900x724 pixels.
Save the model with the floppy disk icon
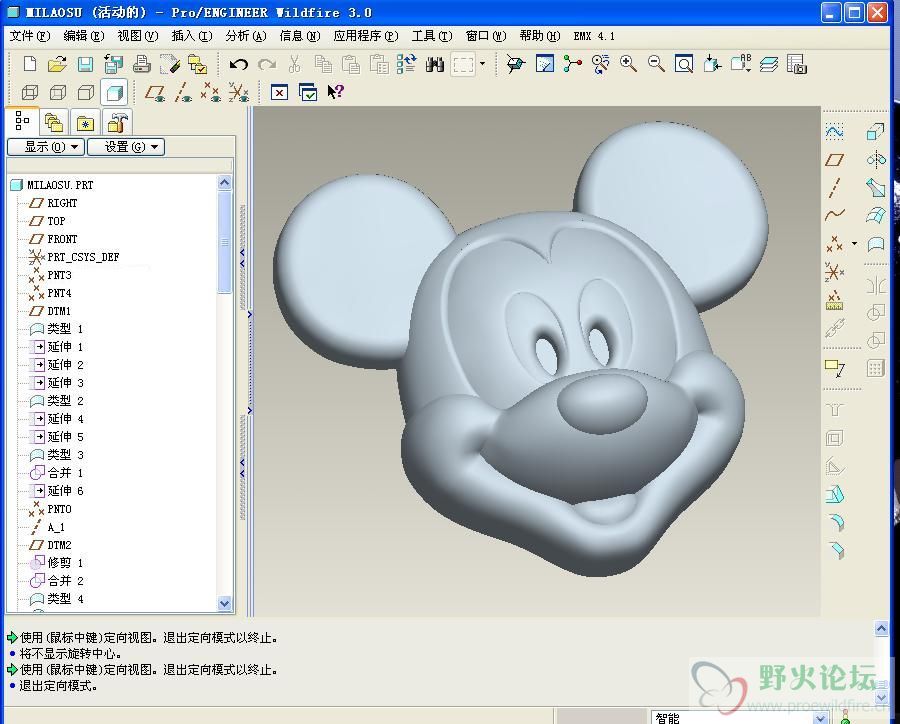[x=85, y=64]
